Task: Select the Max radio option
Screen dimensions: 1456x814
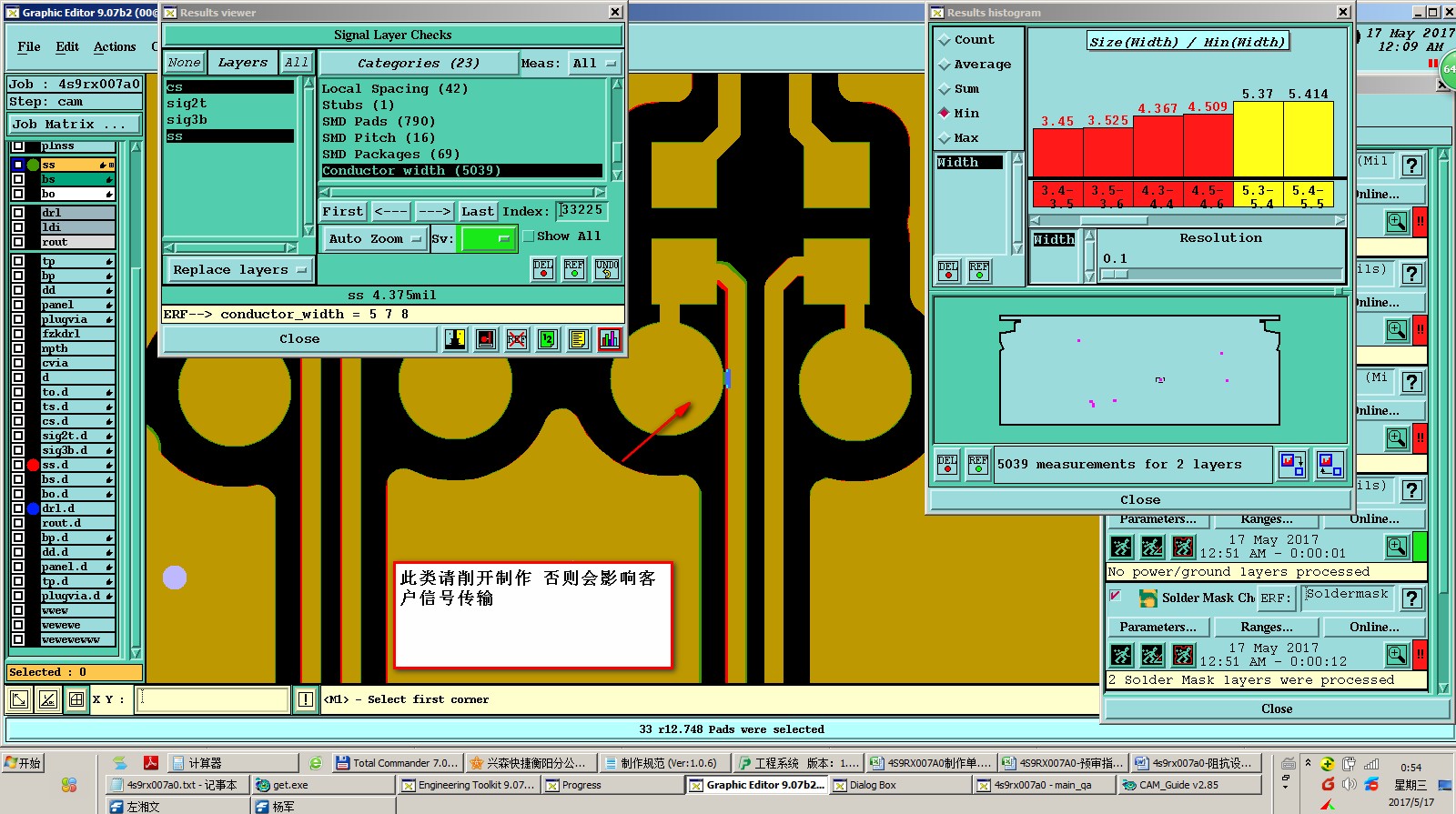Action: [944, 138]
